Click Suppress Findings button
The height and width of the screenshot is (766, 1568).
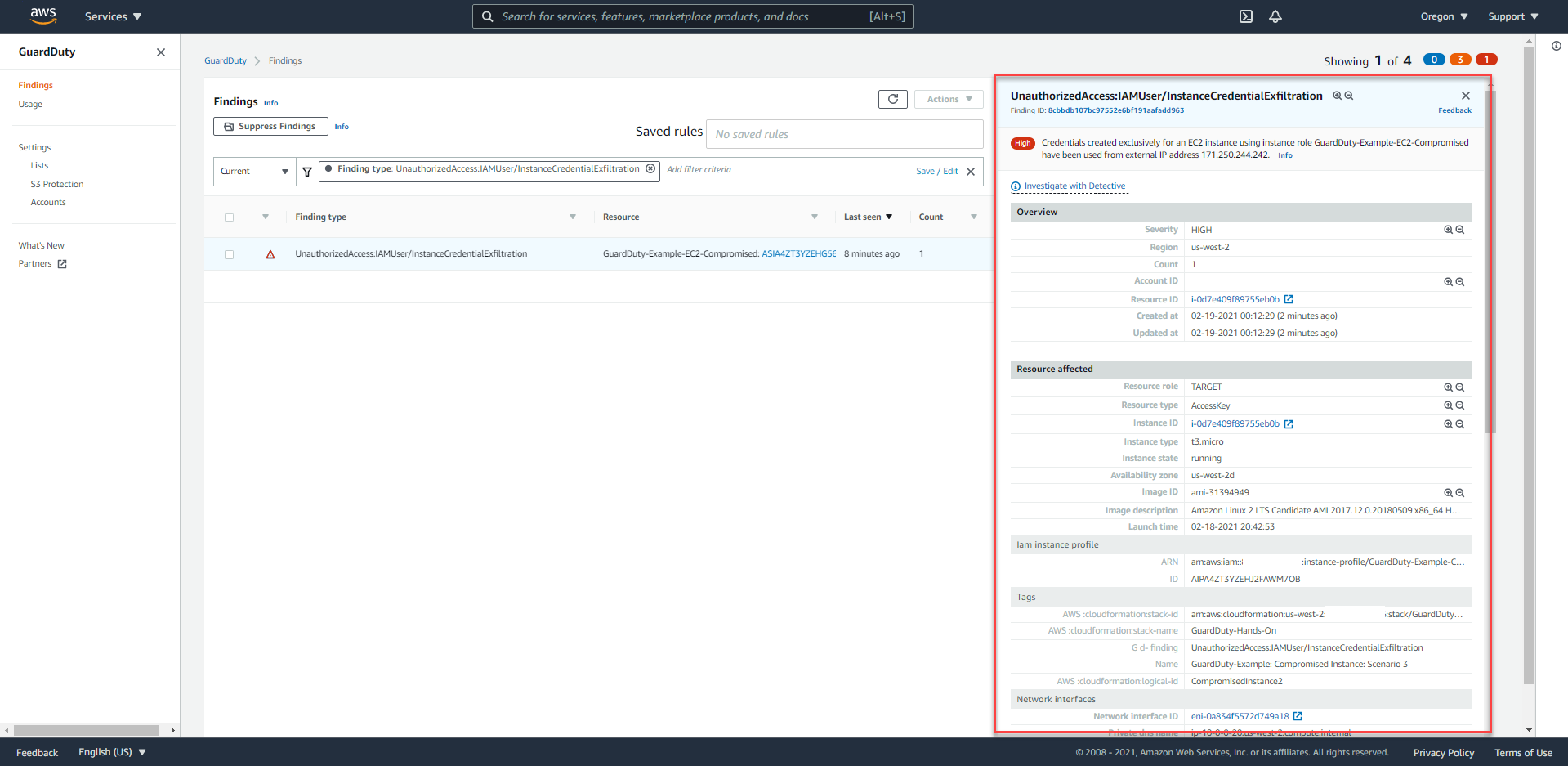point(270,127)
